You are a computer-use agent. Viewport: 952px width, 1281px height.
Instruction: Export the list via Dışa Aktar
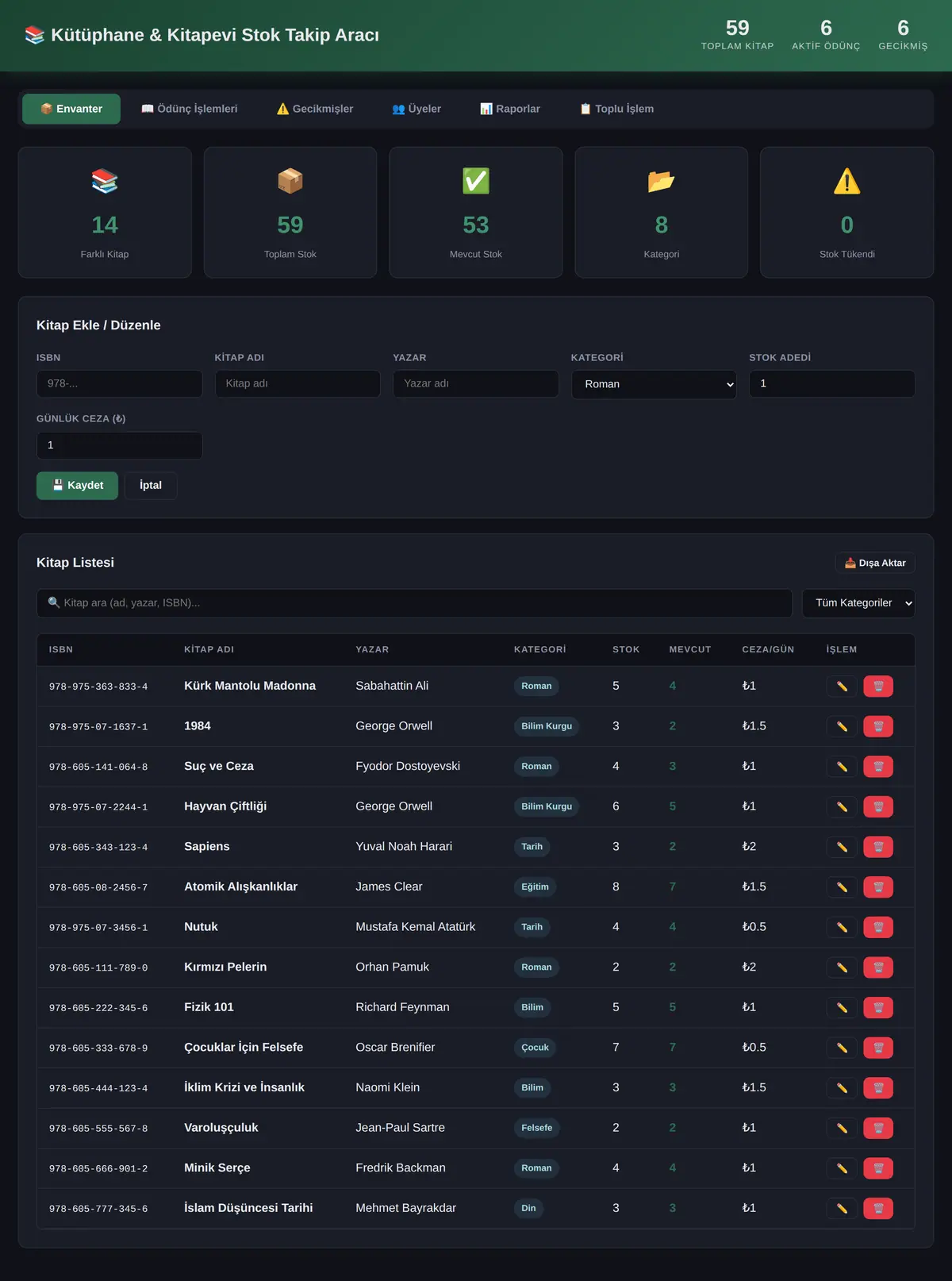(x=875, y=563)
